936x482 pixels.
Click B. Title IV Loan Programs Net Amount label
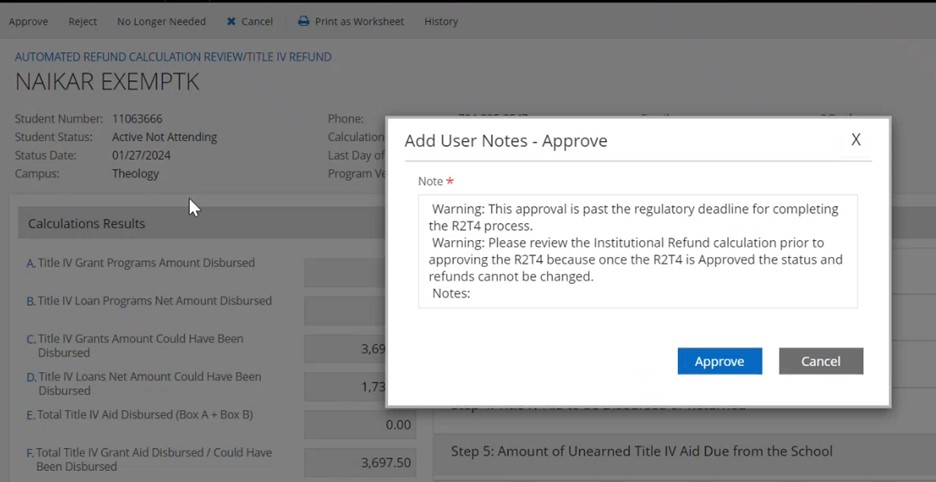(x=149, y=301)
